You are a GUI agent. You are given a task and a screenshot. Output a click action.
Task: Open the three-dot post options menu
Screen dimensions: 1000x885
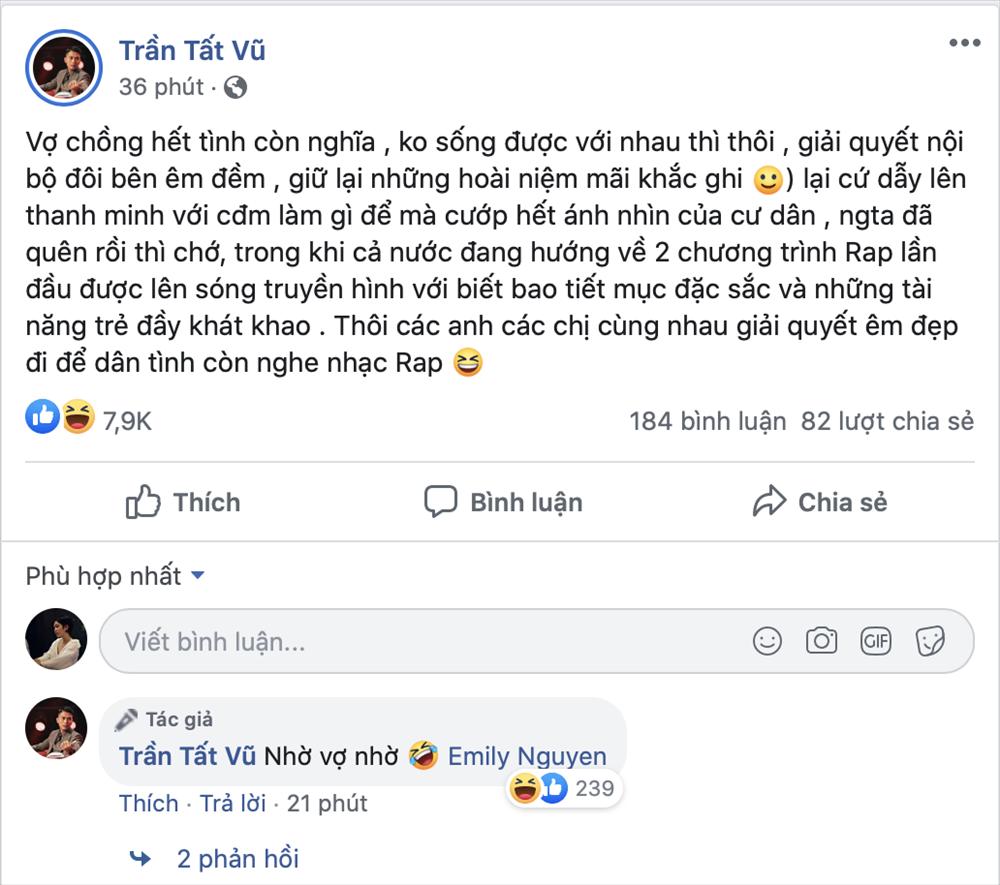(x=965, y=44)
